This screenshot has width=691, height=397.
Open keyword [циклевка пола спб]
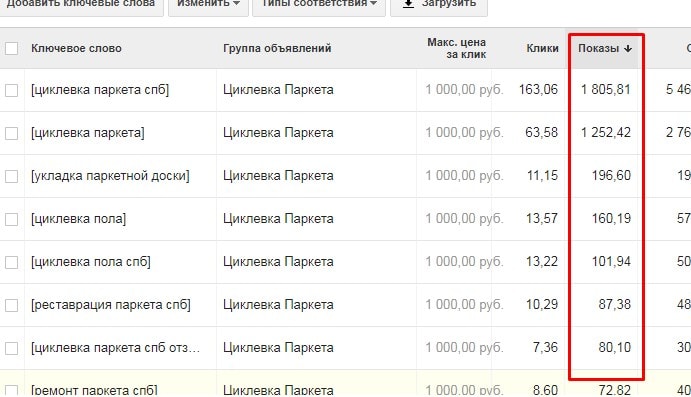(x=91, y=262)
